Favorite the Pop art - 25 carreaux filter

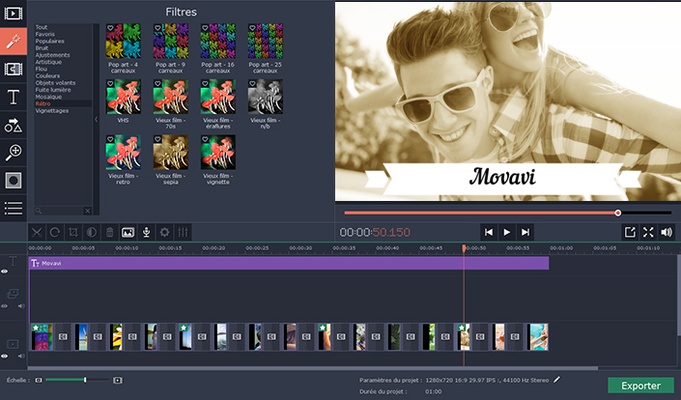tap(252, 28)
